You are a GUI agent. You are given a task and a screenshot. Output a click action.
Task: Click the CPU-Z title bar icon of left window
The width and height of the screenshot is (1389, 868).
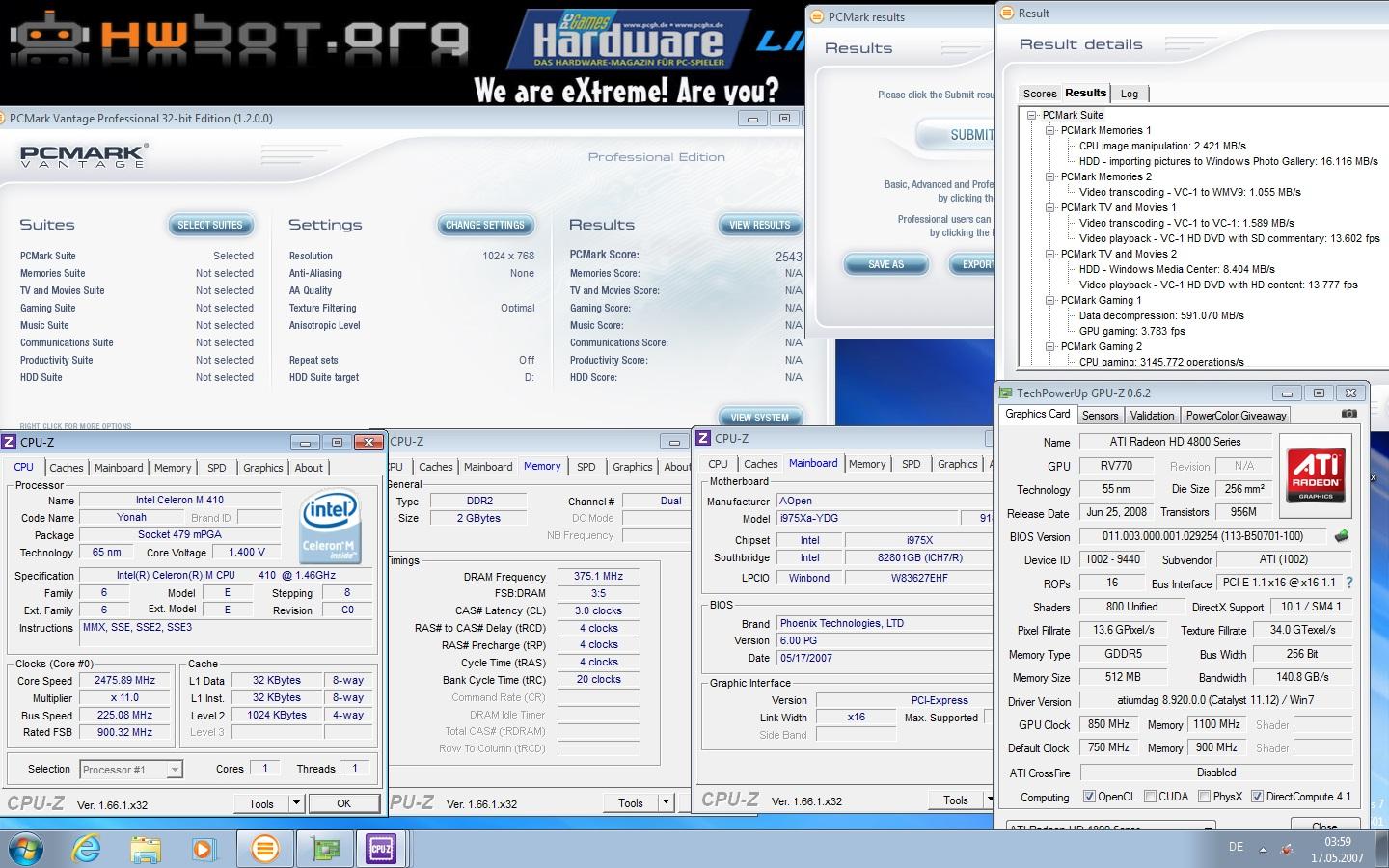tap(10, 442)
